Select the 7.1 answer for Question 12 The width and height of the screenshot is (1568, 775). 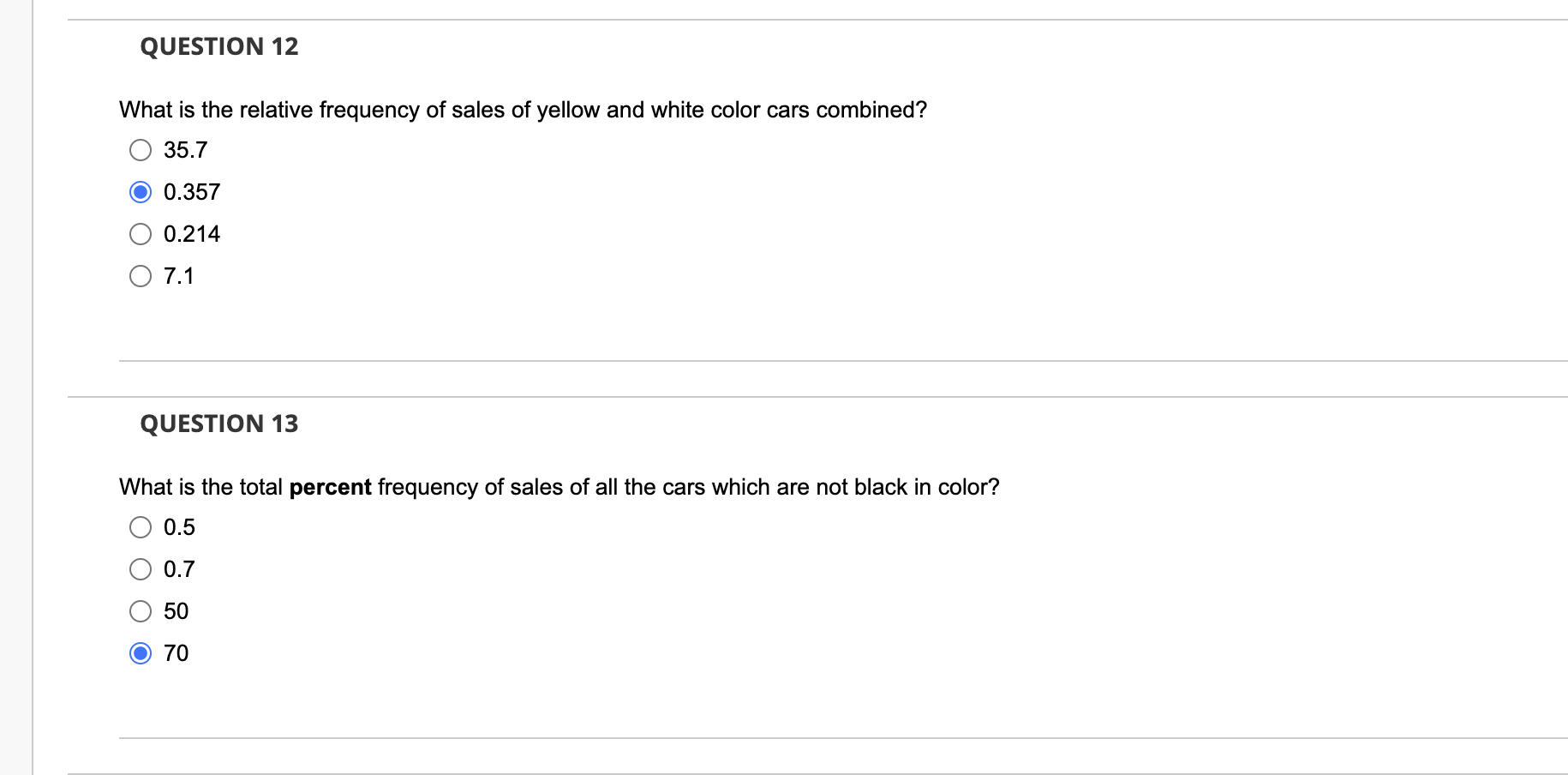tap(141, 276)
